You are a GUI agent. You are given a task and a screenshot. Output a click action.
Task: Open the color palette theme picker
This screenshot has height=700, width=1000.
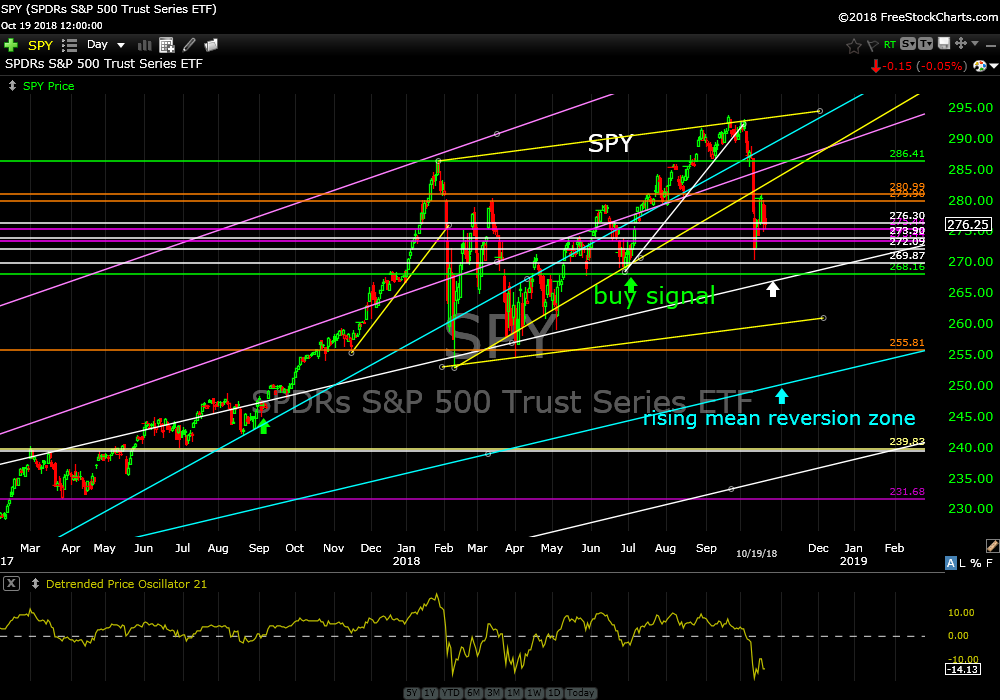tap(981, 65)
